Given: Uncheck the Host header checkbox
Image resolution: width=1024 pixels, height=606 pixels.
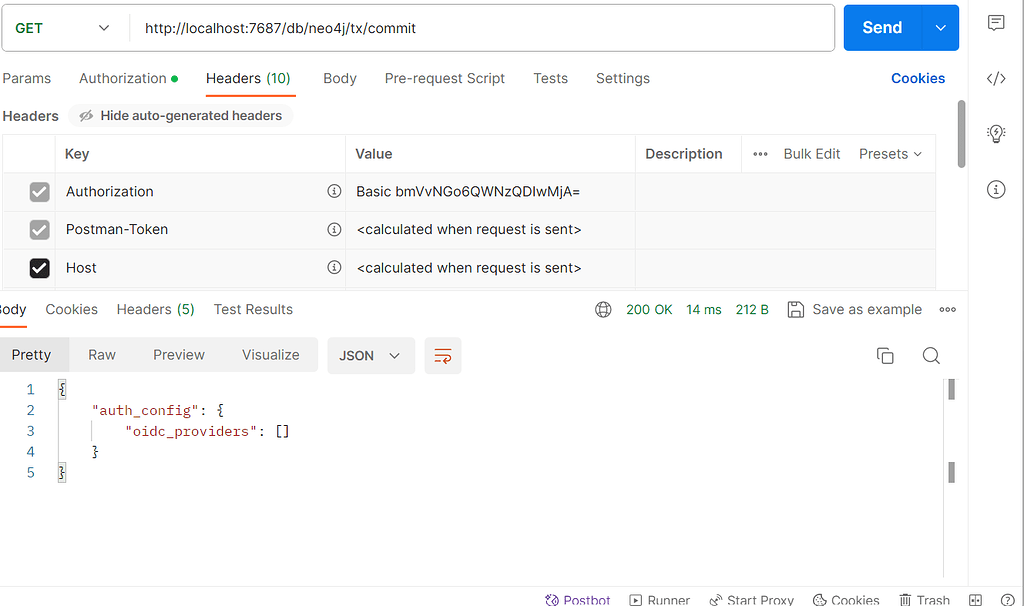Looking at the screenshot, I should (x=39, y=268).
